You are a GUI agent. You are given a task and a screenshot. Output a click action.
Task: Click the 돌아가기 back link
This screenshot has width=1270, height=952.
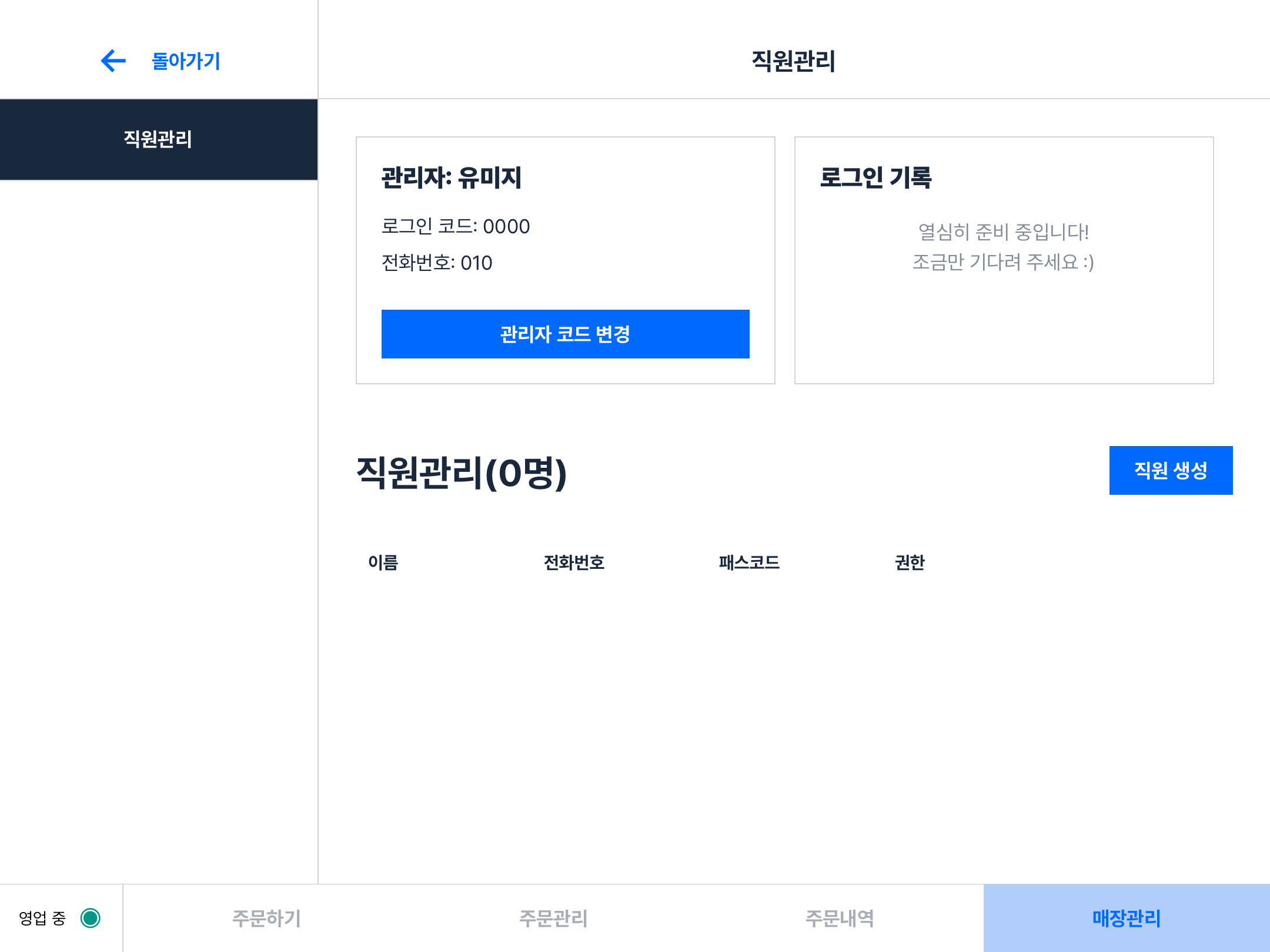coord(186,61)
